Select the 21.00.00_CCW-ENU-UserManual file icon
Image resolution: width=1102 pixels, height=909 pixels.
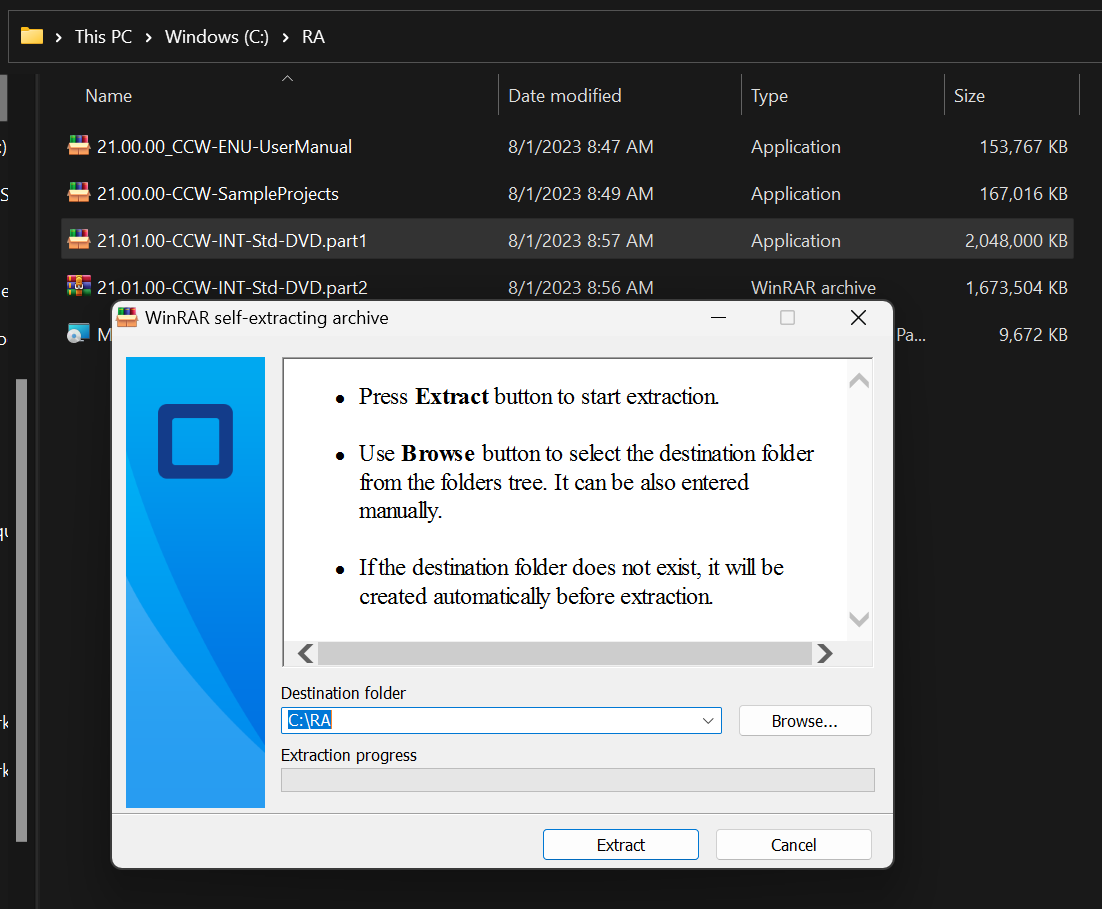79,146
